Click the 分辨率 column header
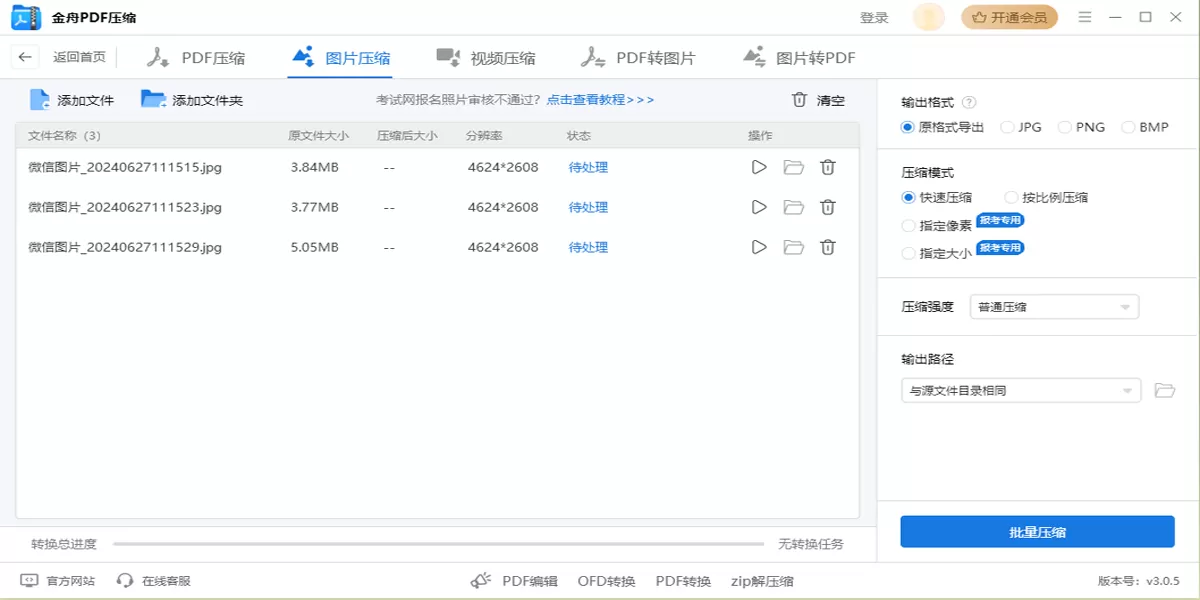Screen dimensions: 1200x600 484,135
